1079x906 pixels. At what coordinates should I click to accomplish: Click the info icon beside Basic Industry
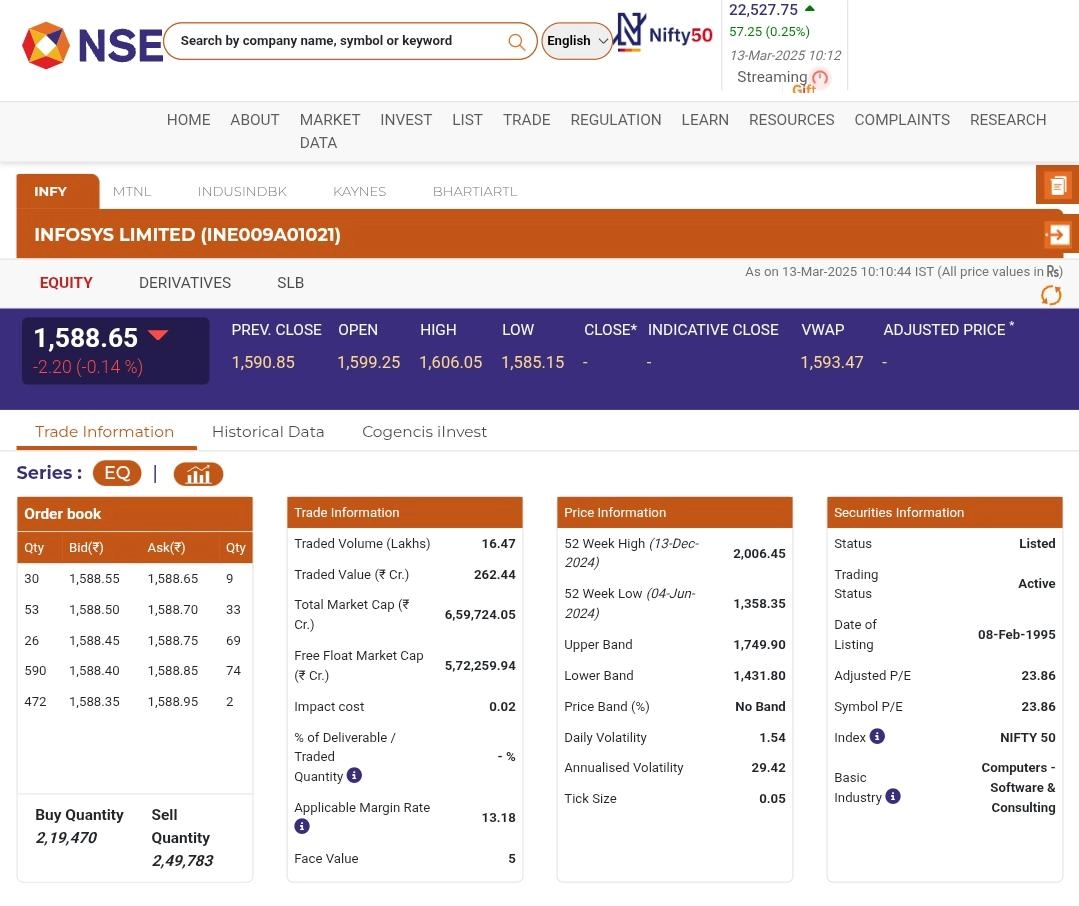click(893, 797)
